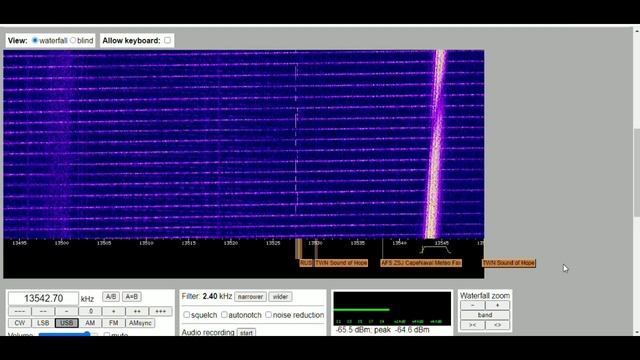Click the frequency input field showing 13542.70

tap(43, 298)
